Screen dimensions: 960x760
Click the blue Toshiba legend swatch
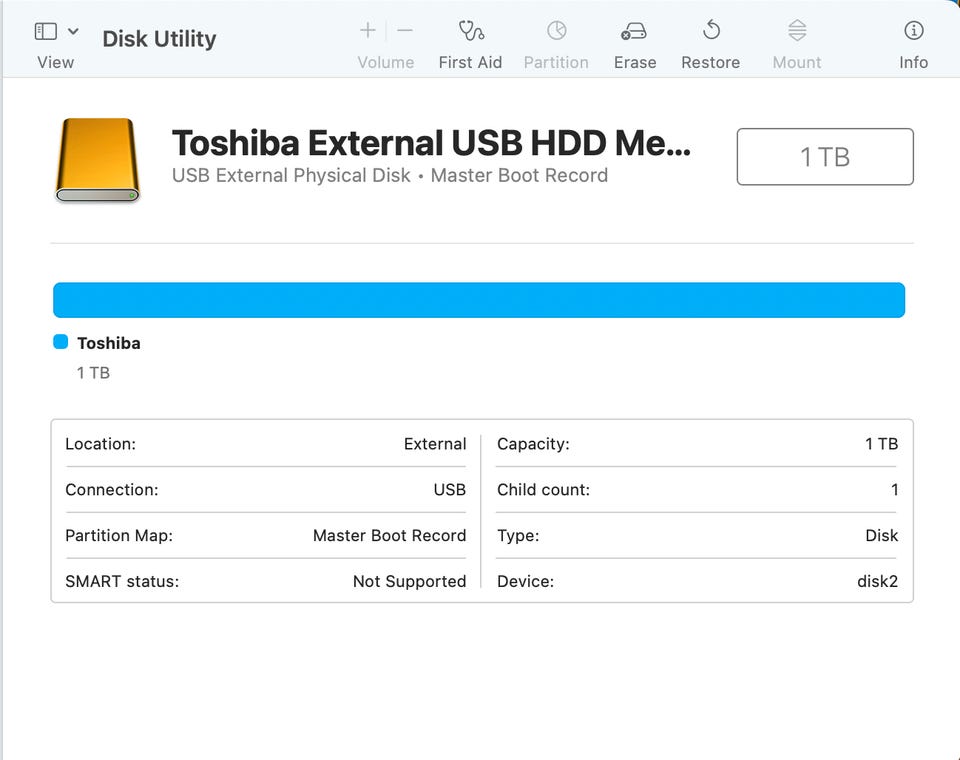point(60,342)
